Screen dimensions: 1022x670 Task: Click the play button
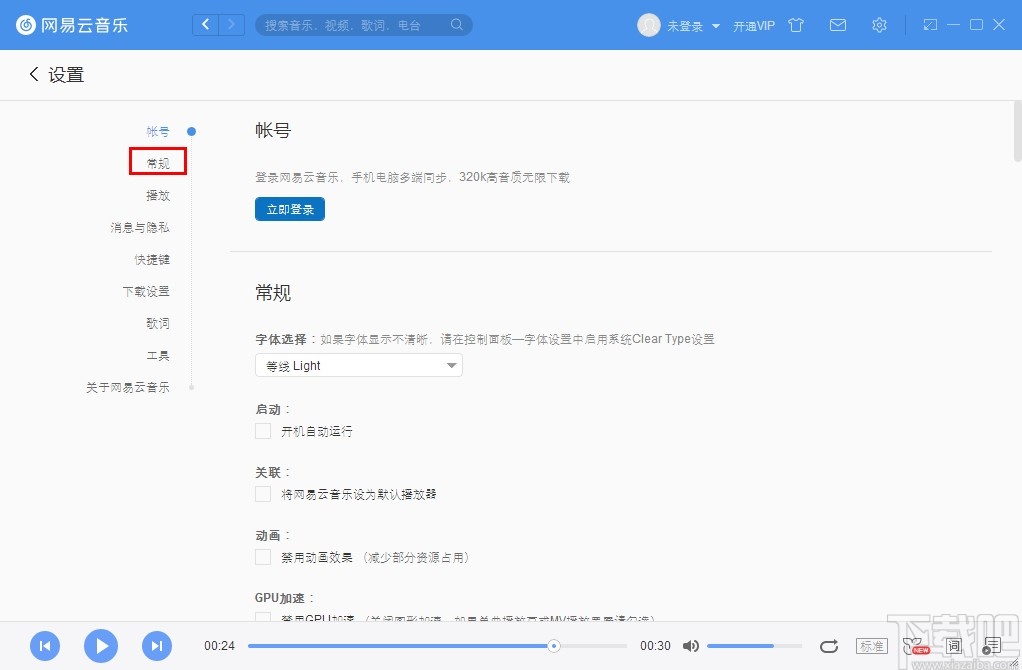click(101, 646)
